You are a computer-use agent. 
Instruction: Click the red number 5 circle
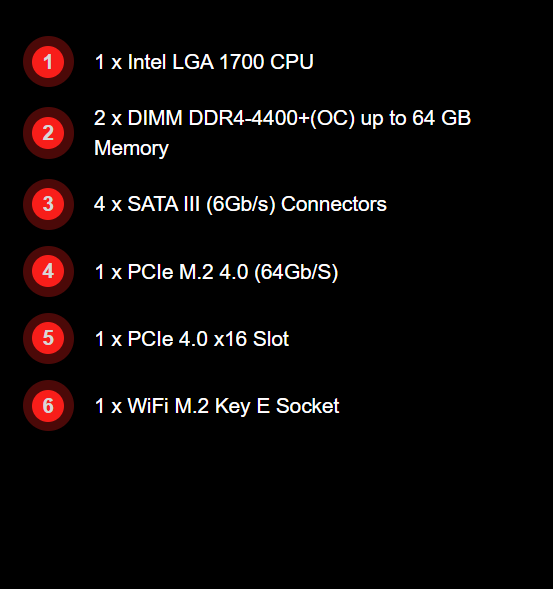(x=48, y=338)
